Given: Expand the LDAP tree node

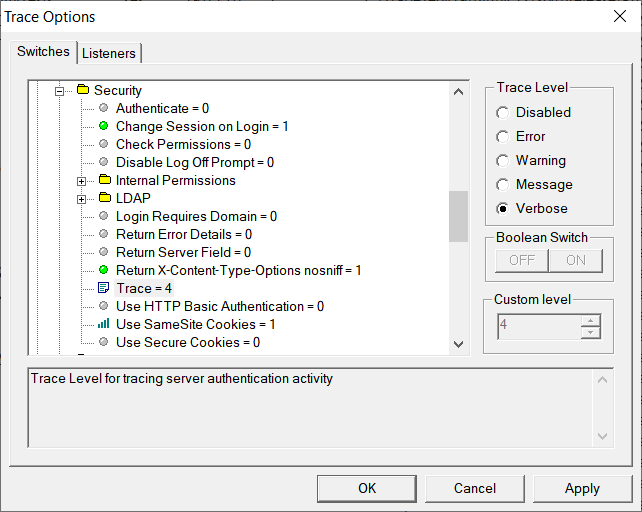Looking at the screenshot, I should click(x=81, y=199).
